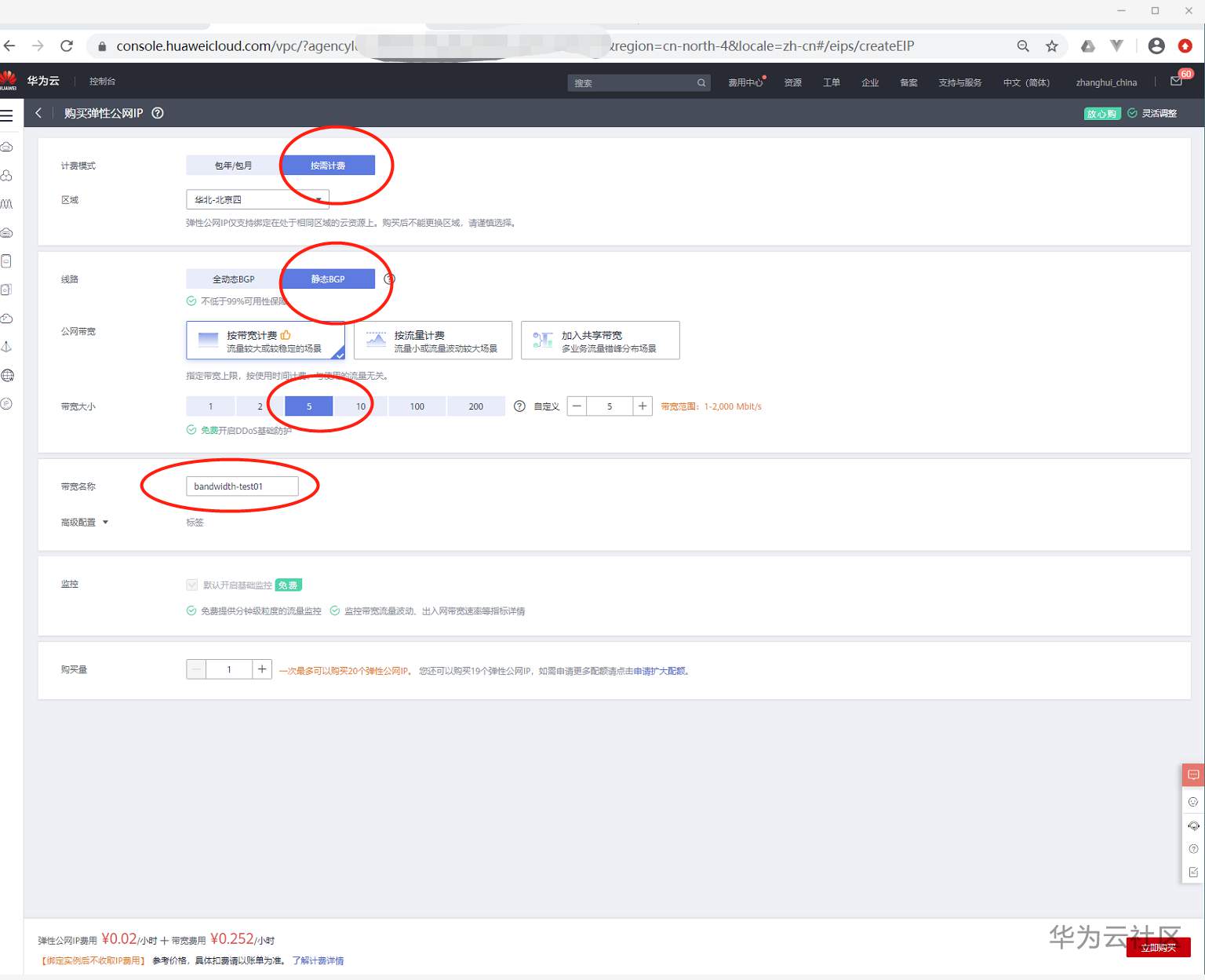The image size is (1205, 980).
Task: Click the red browser extension icon
Action: (x=1185, y=46)
